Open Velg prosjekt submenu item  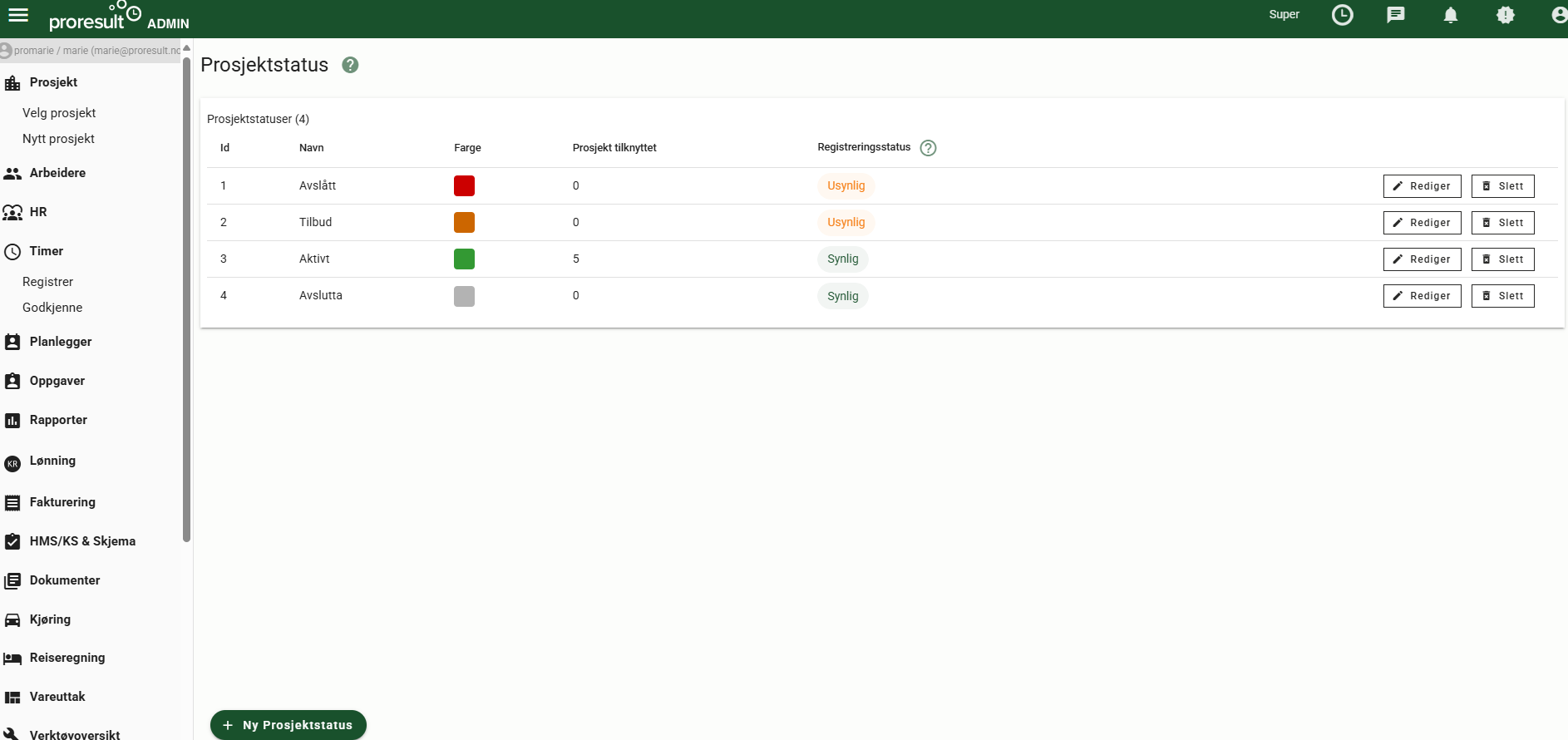59,113
